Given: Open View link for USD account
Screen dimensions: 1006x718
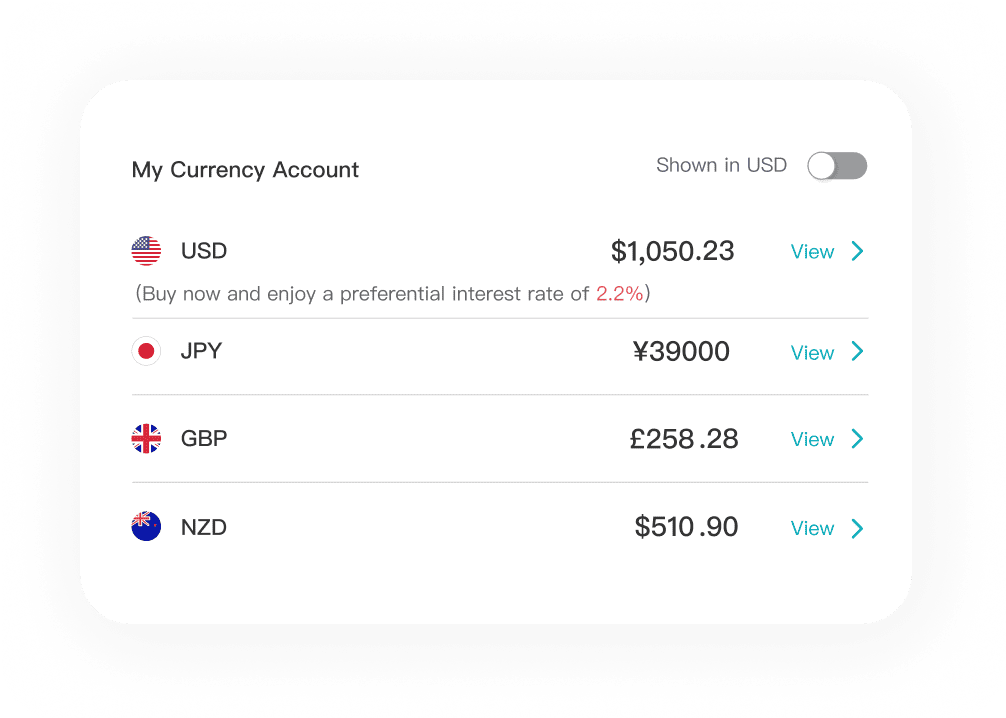Looking at the screenshot, I should [x=812, y=252].
